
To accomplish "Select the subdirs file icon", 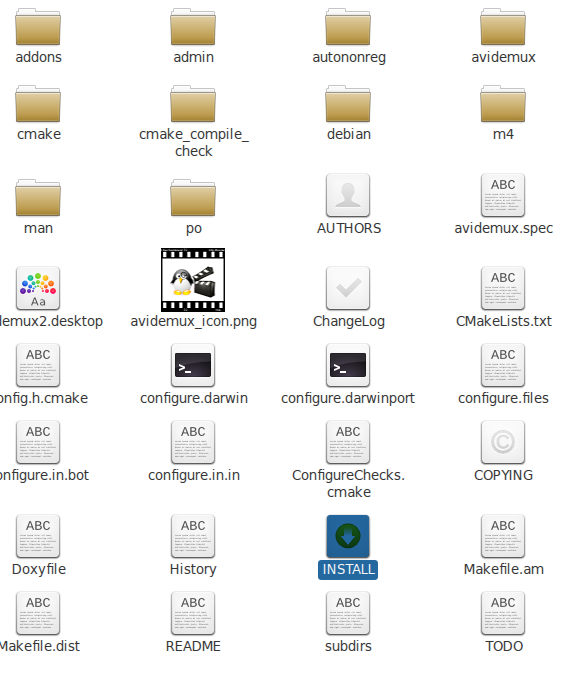I will 348,613.
